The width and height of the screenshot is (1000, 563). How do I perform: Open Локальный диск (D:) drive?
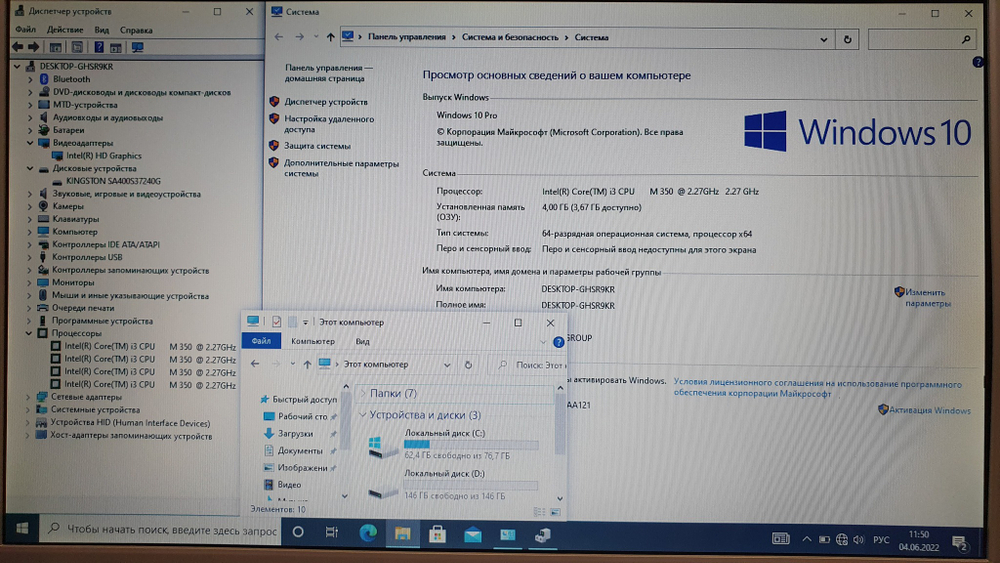click(453, 485)
